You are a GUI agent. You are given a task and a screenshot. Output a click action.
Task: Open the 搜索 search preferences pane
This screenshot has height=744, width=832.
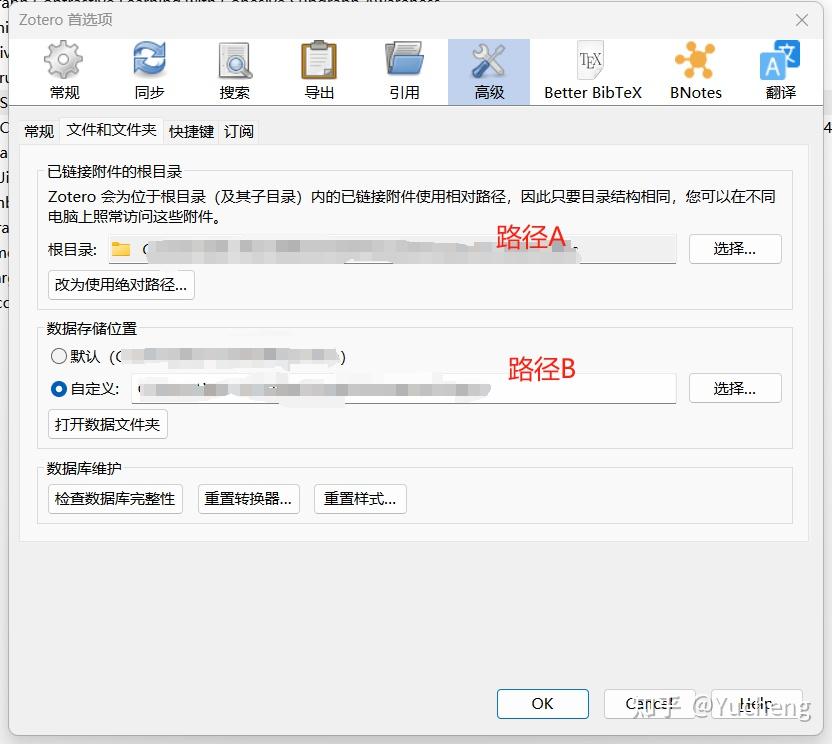(x=235, y=71)
